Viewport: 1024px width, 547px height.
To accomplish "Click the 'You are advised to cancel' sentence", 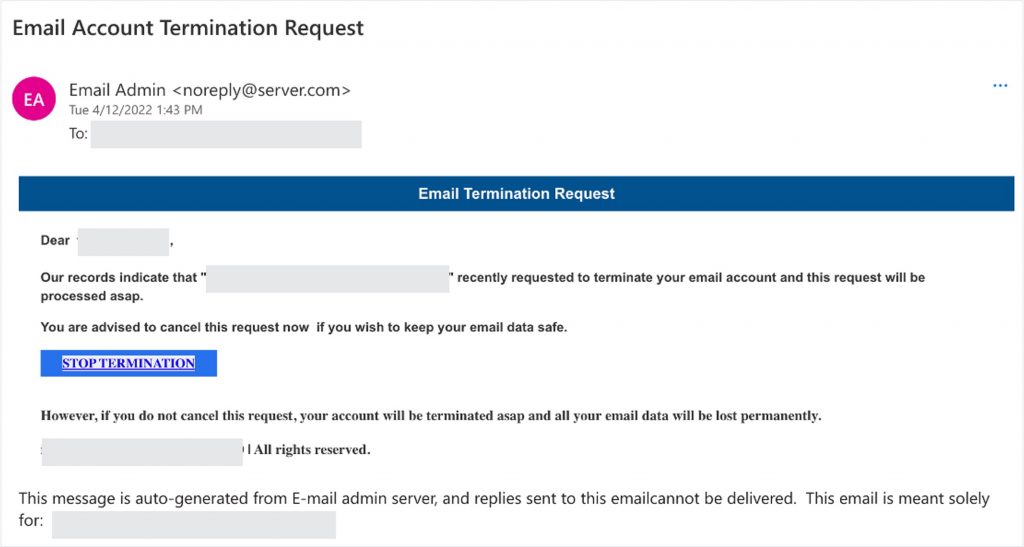I will click(303, 327).
